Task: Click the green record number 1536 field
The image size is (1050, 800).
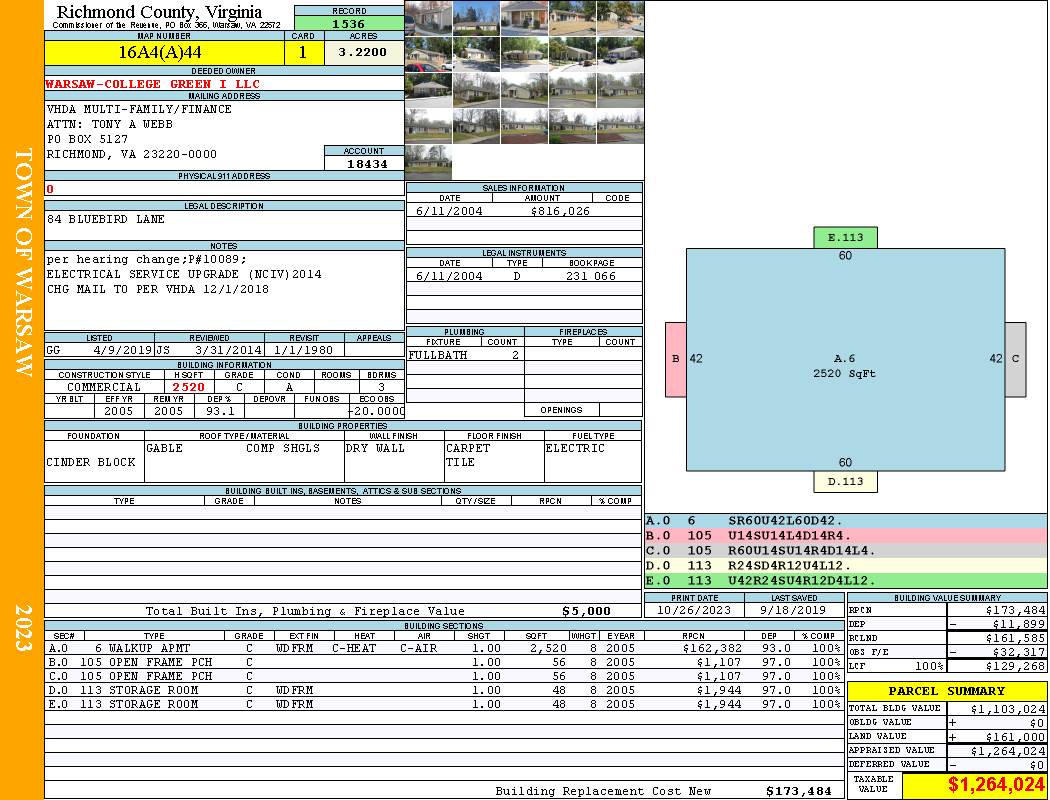Action: (x=348, y=23)
